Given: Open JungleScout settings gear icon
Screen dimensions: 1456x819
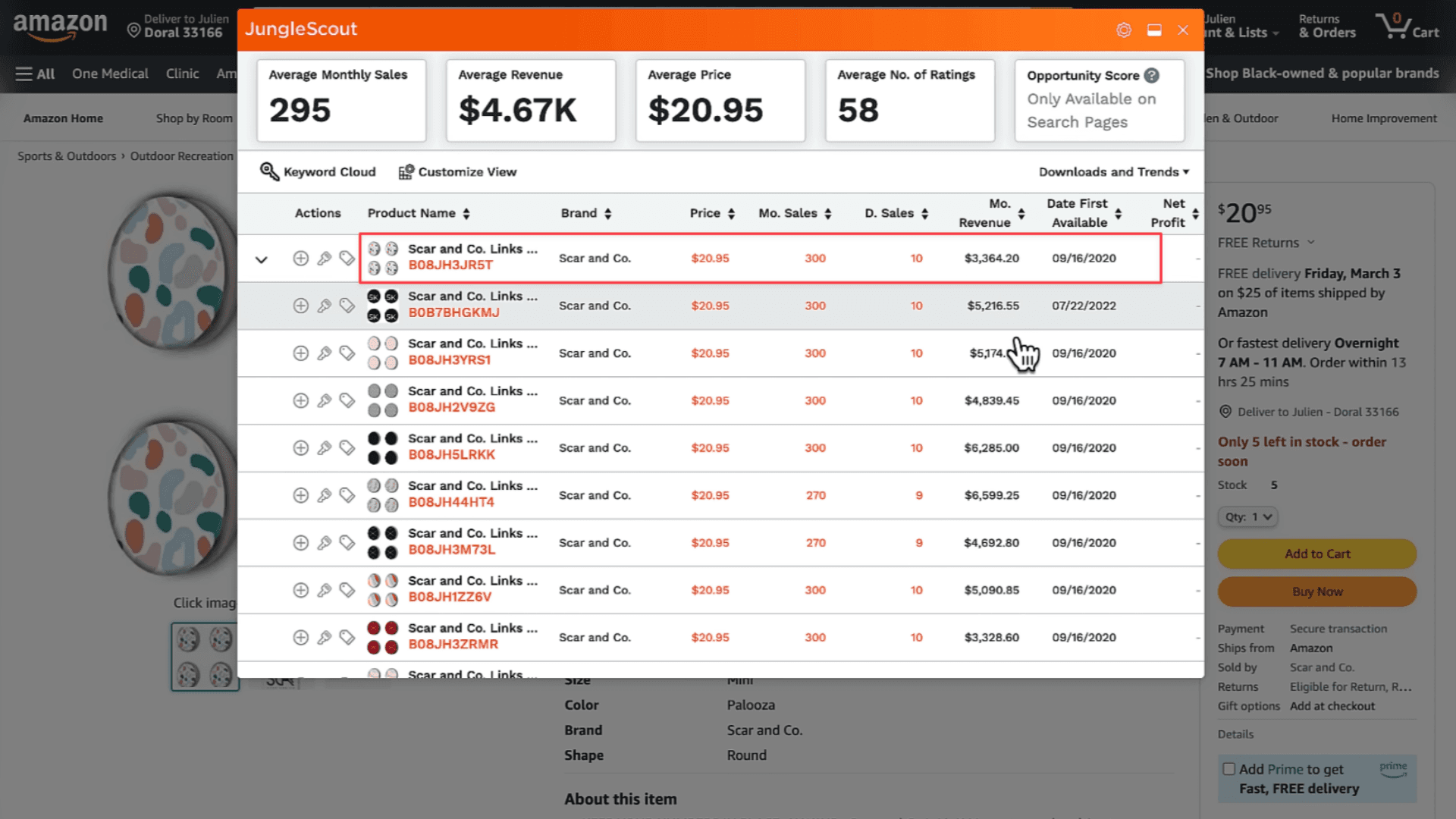Looking at the screenshot, I should click(x=1124, y=30).
